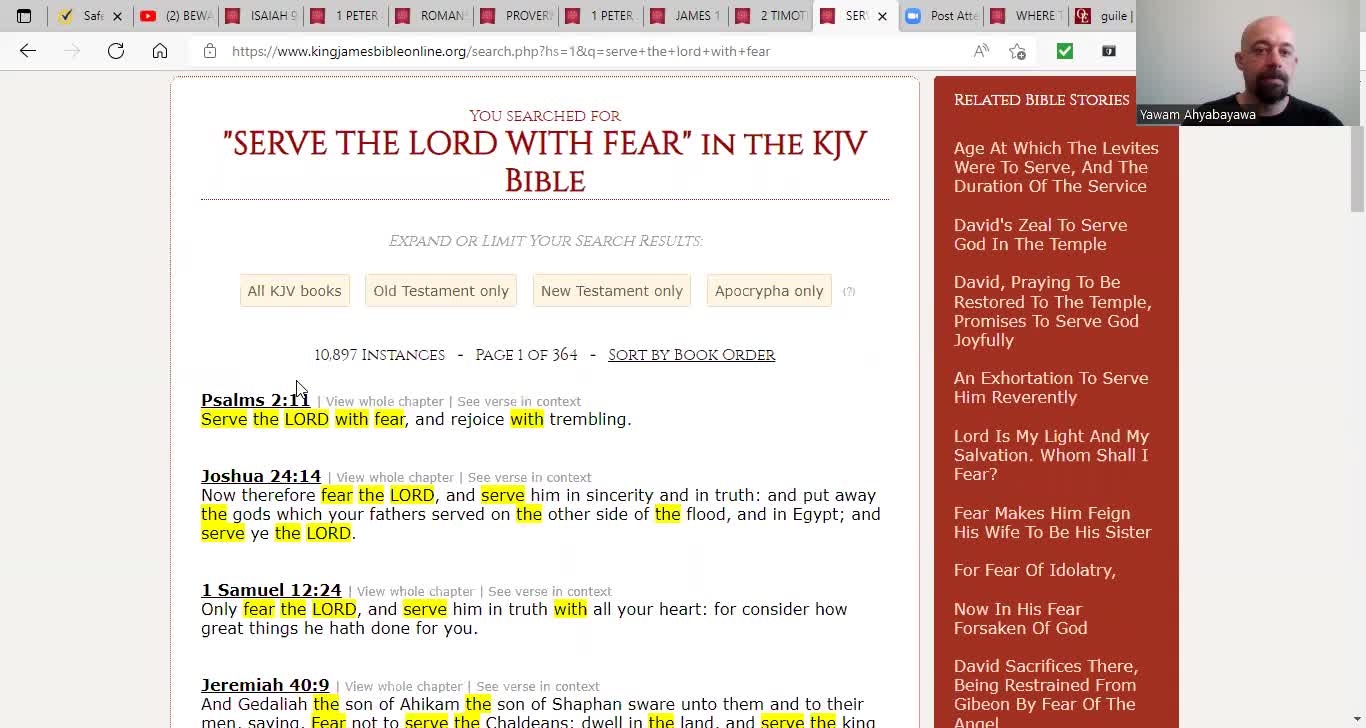Viewport: 1366px width, 728px height.
Task: Click the (?) help link beside Apocrypha
Action: click(849, 291)
